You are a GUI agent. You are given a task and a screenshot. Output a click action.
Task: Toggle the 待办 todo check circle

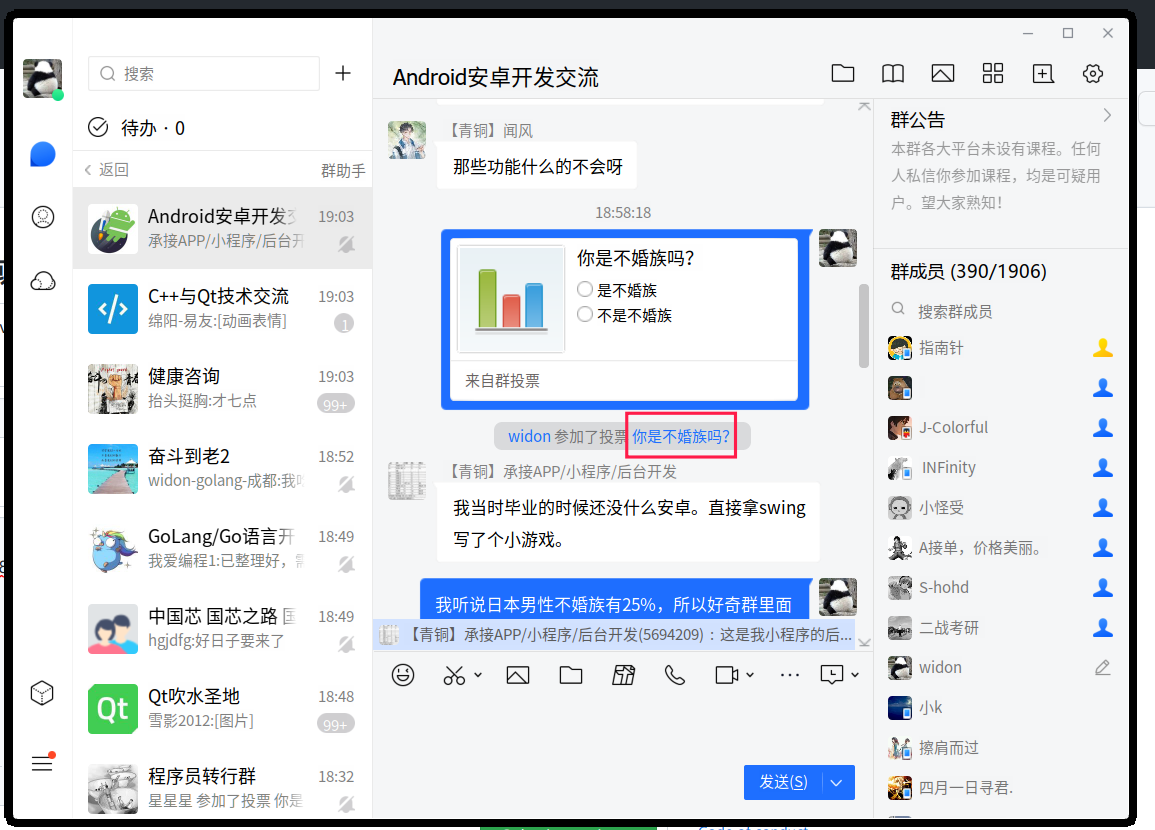tap(98, 127)
